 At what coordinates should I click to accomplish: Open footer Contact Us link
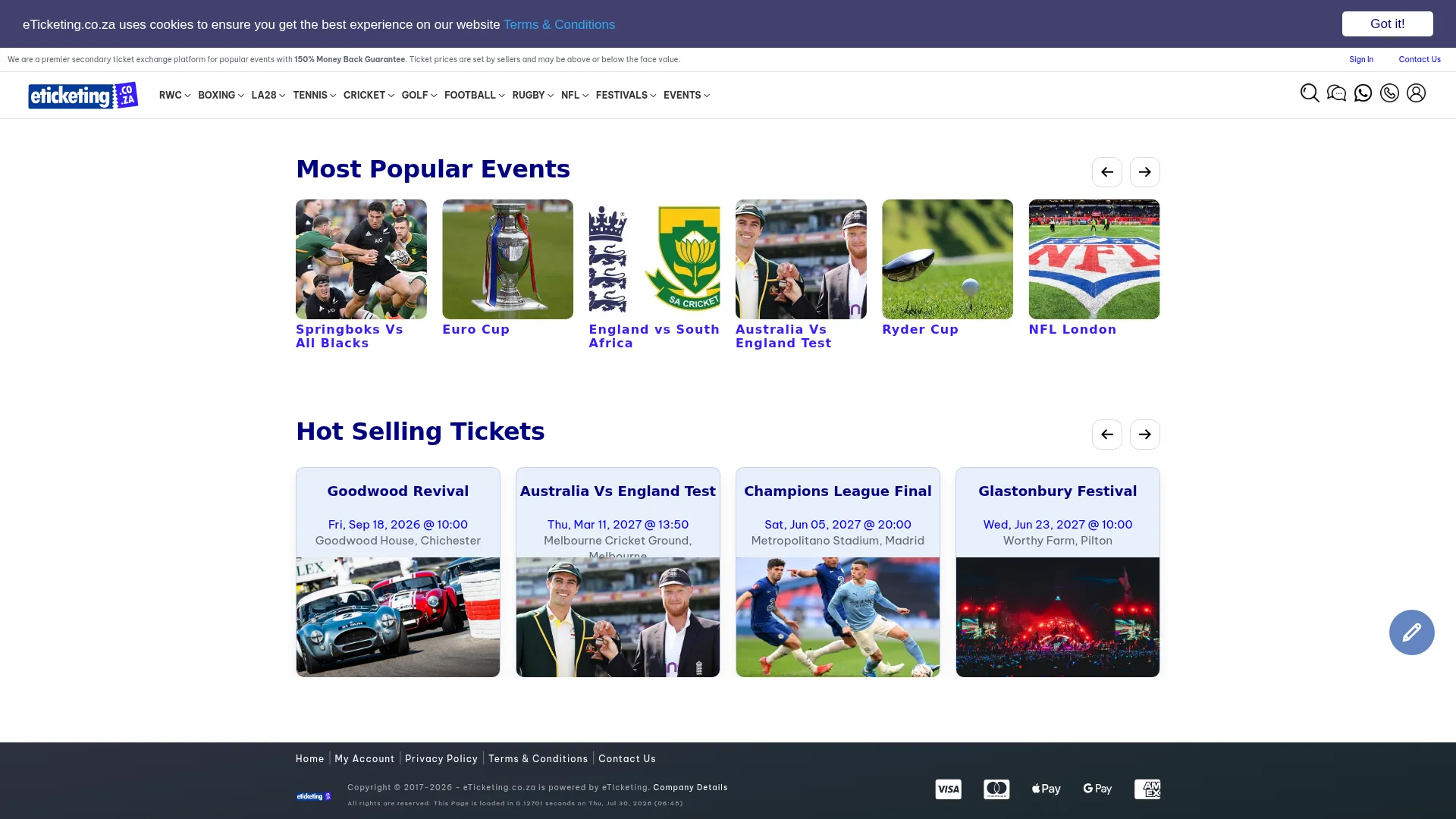tap(626, 758)
